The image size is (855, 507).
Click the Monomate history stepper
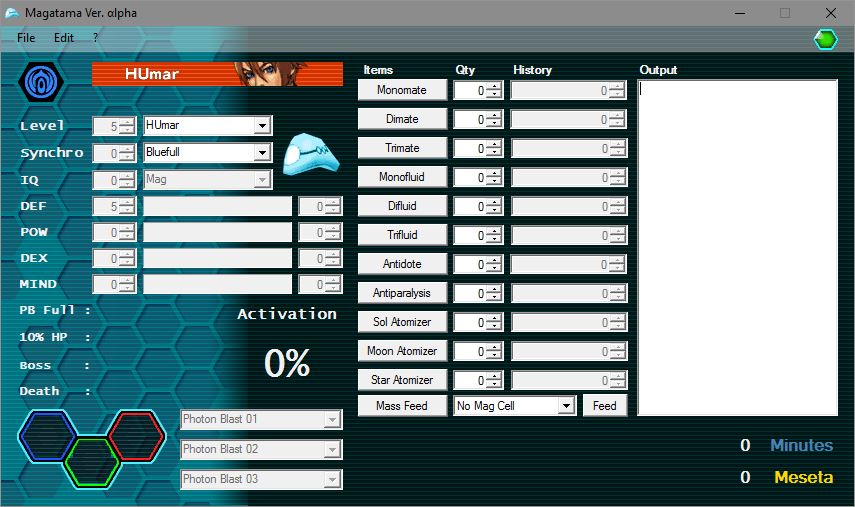click(569, 90)
